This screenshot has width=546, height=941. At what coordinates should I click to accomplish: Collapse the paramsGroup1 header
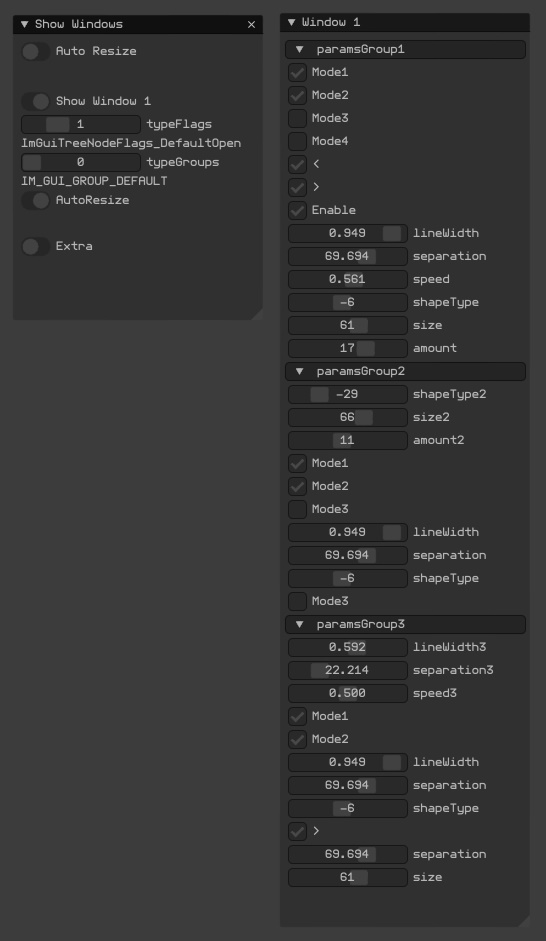click(x=406, y=49)
